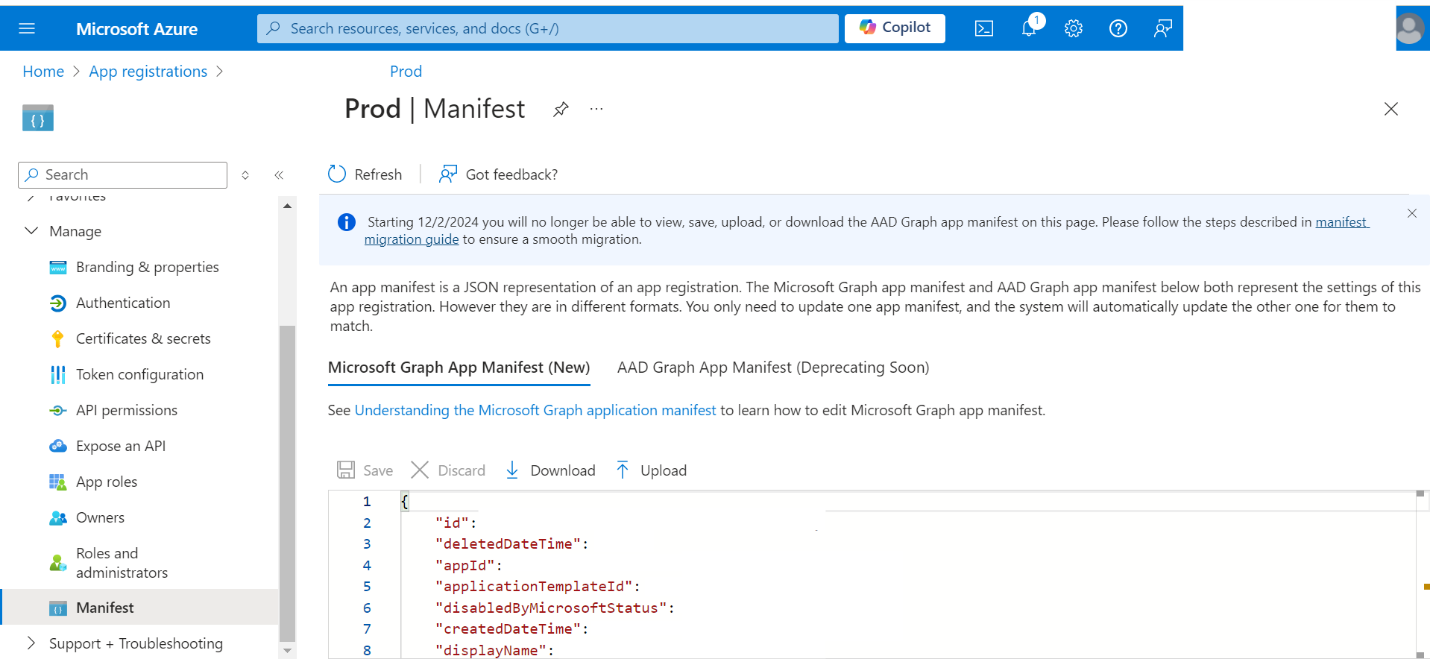The image size is (1430, 659).
Task: Upload a manifest file
Action: point(651,470)
